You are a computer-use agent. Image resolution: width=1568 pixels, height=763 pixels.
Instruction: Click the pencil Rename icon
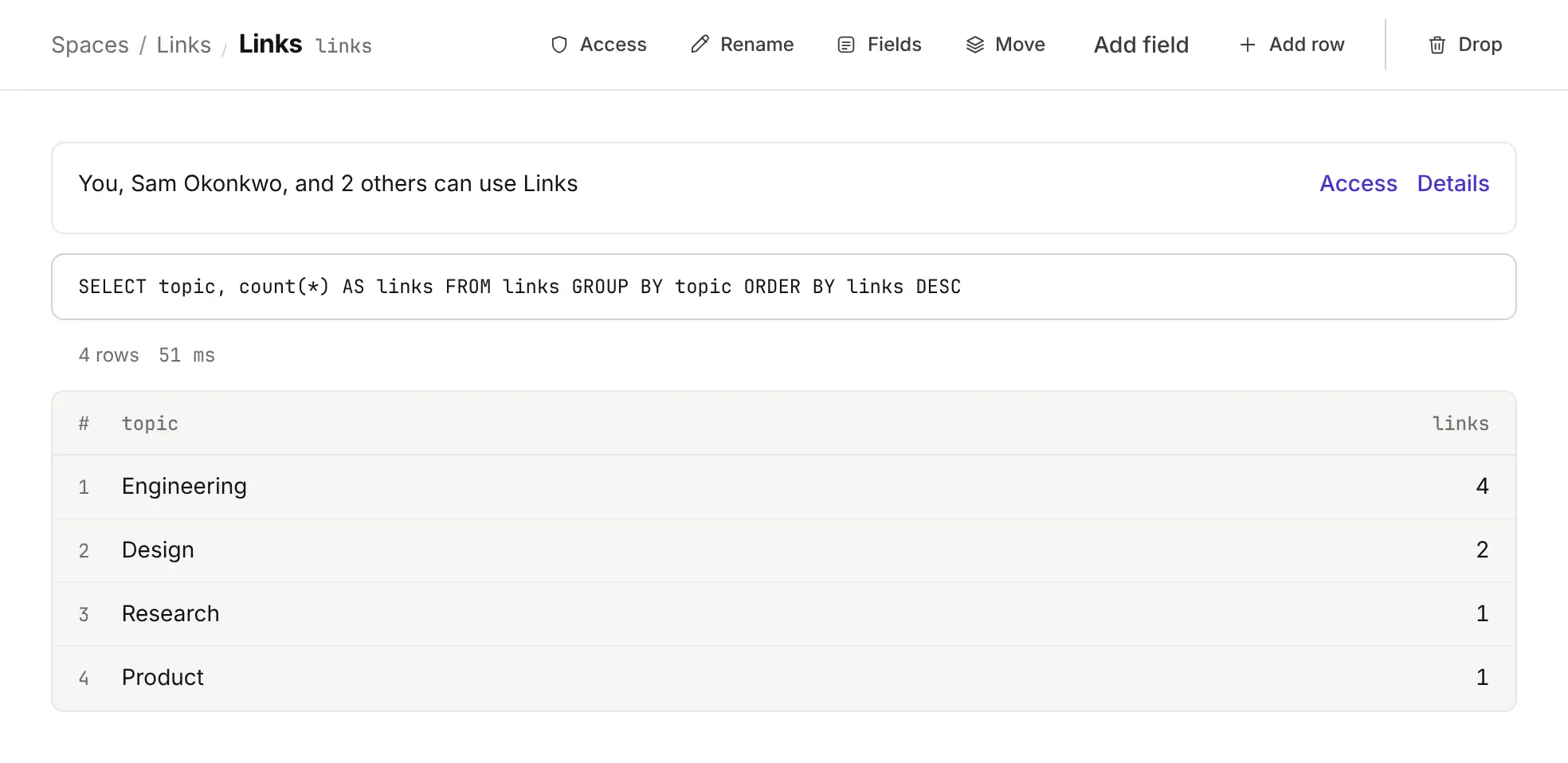[700, 45]
